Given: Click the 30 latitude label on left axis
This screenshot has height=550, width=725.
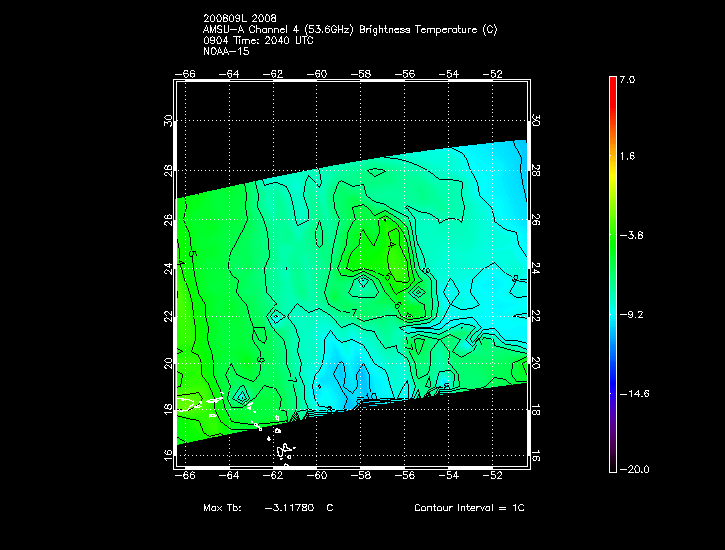Looking at the screenshot, I should pyautogui.click(x=169, y=120).
